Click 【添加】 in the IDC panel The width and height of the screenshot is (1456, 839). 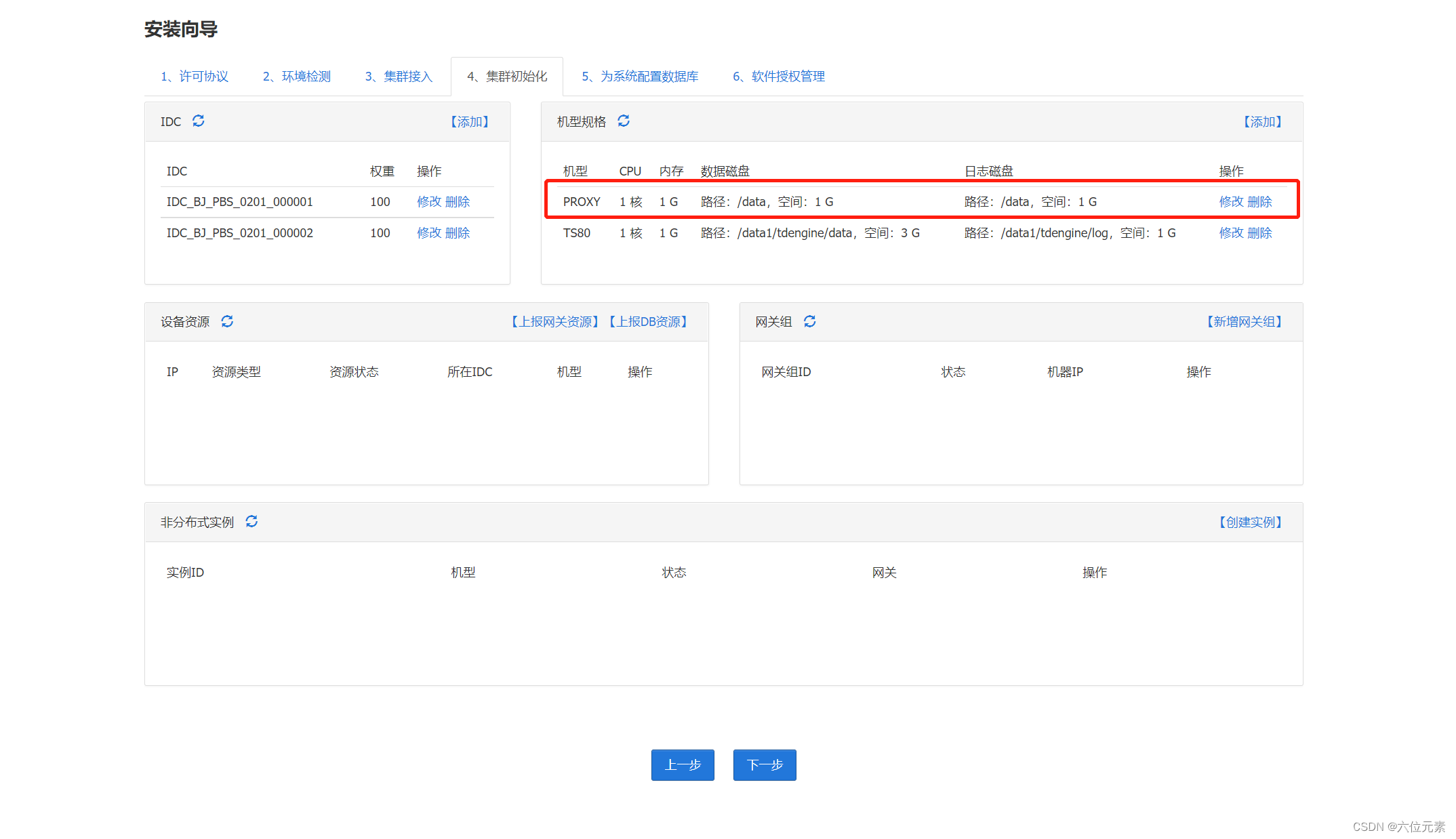tap(470, 122)
